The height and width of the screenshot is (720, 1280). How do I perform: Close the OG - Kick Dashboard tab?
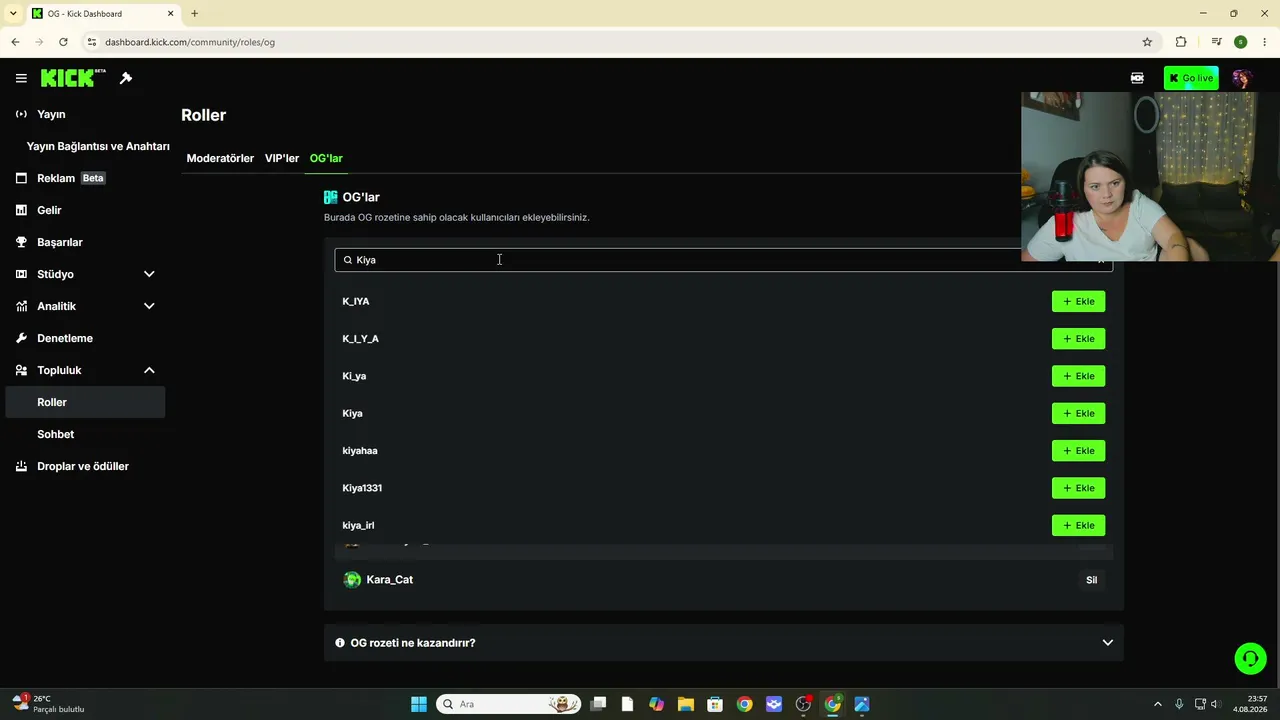170,14
